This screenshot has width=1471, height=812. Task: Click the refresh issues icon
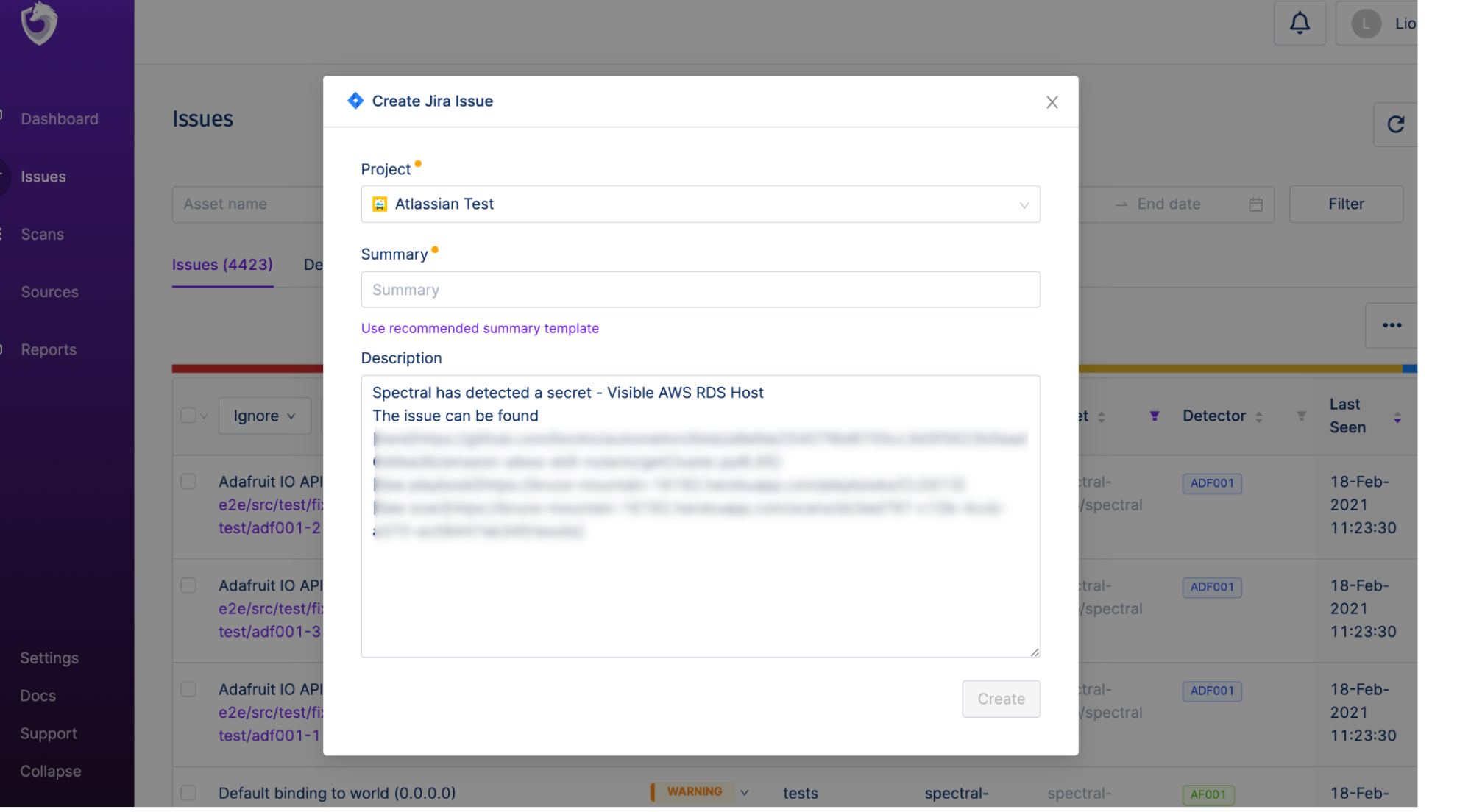(1395, 124)
